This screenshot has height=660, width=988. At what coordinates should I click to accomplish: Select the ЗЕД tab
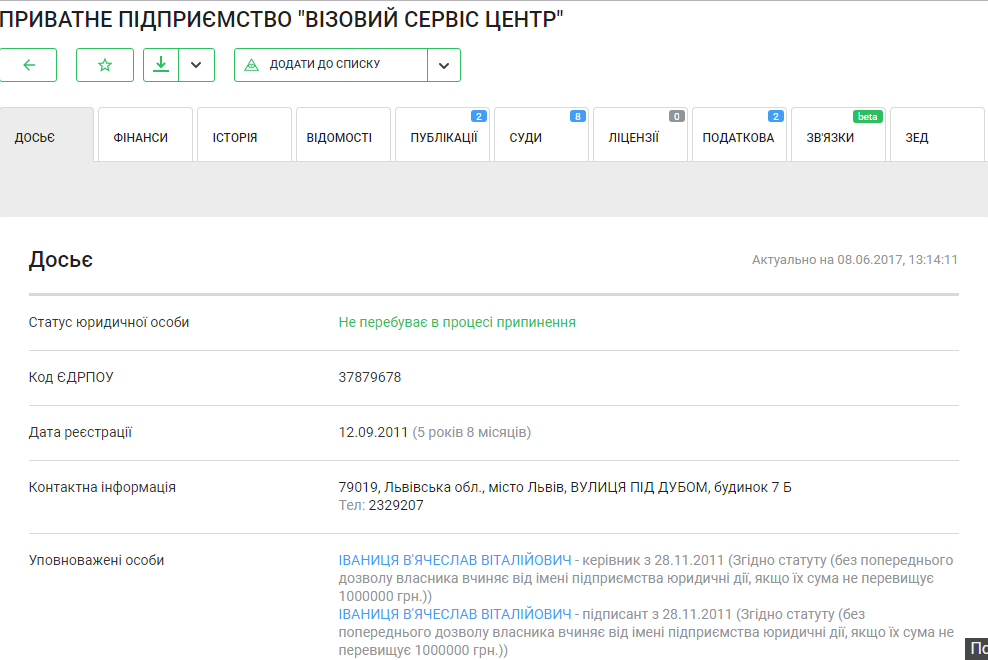coord(917,137)
